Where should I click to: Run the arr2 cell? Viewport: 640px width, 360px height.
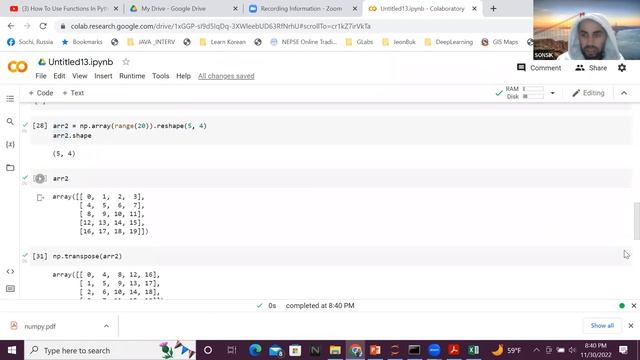(40, 178)
